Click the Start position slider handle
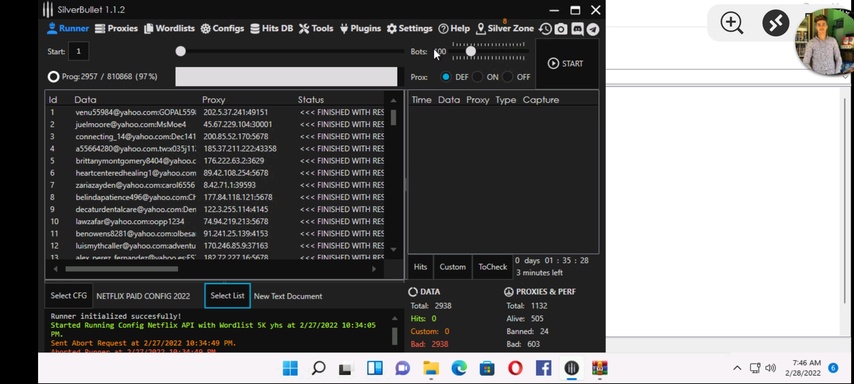This screenshot has height=384, width=854. (x=180, y=51)
